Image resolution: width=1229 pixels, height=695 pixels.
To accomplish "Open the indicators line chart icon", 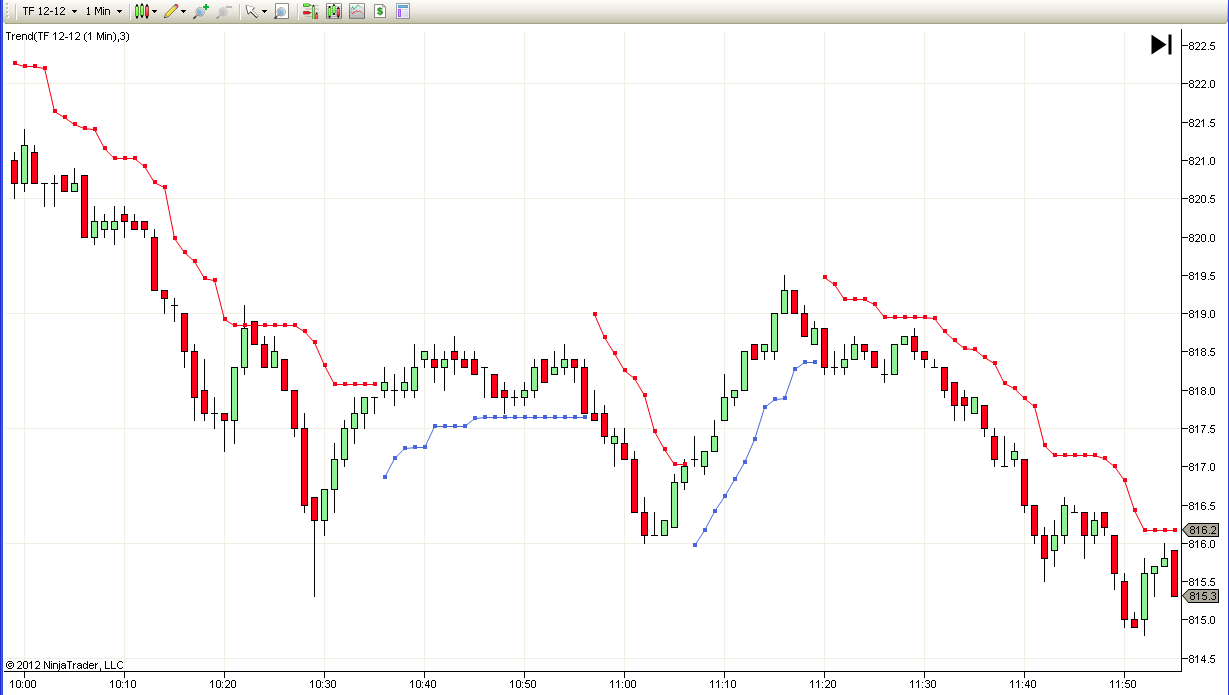I will pyautogui.click(x=357, y=12).
